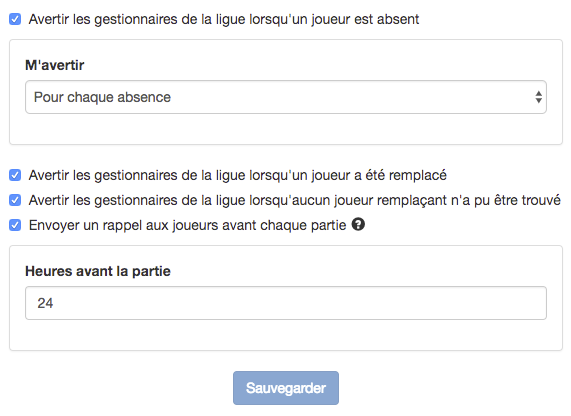This screenshot has width=571, height=416.
Task: Open the 'Pour chaque absence' dropdown
Action: 286,97
